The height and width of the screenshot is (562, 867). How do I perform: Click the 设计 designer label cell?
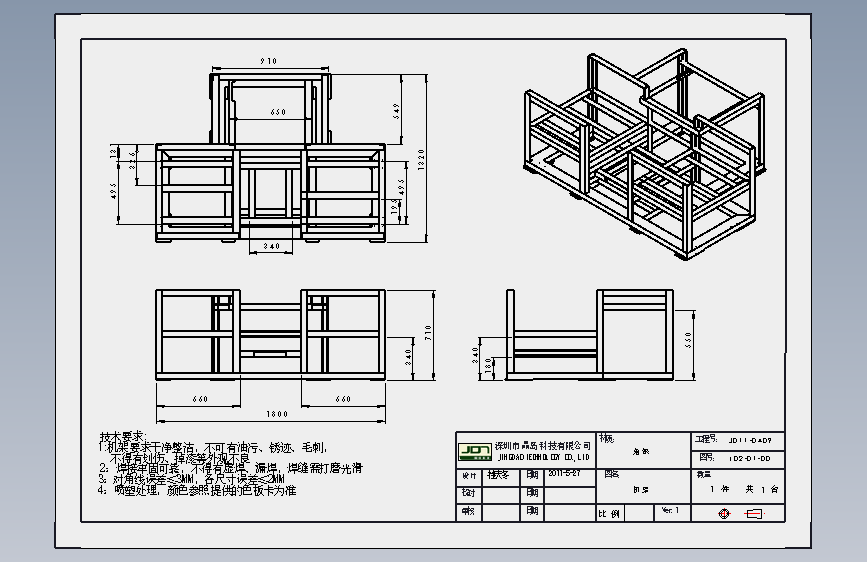[x=468, y=476]
